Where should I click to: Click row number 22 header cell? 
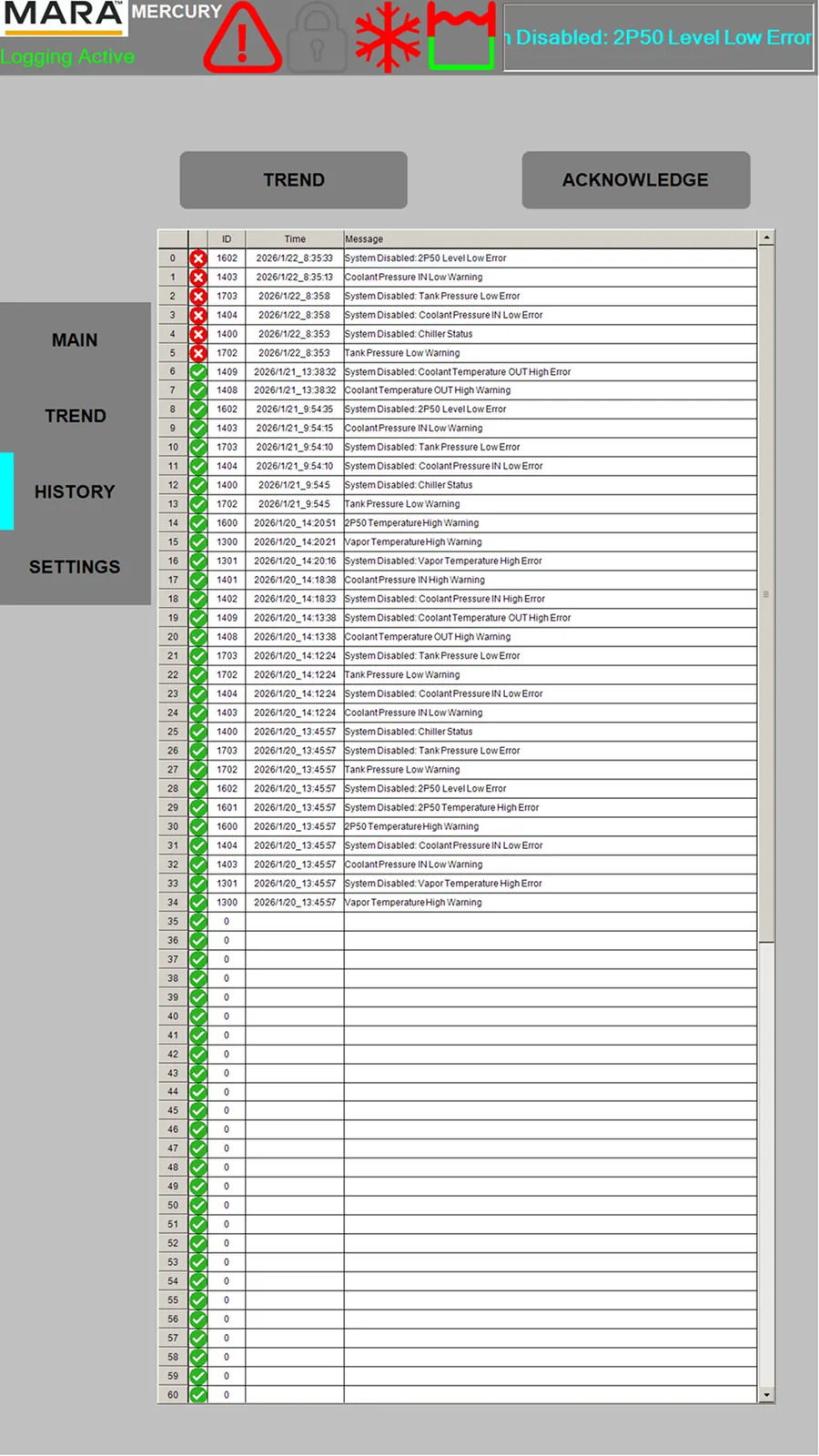(173, 675)
